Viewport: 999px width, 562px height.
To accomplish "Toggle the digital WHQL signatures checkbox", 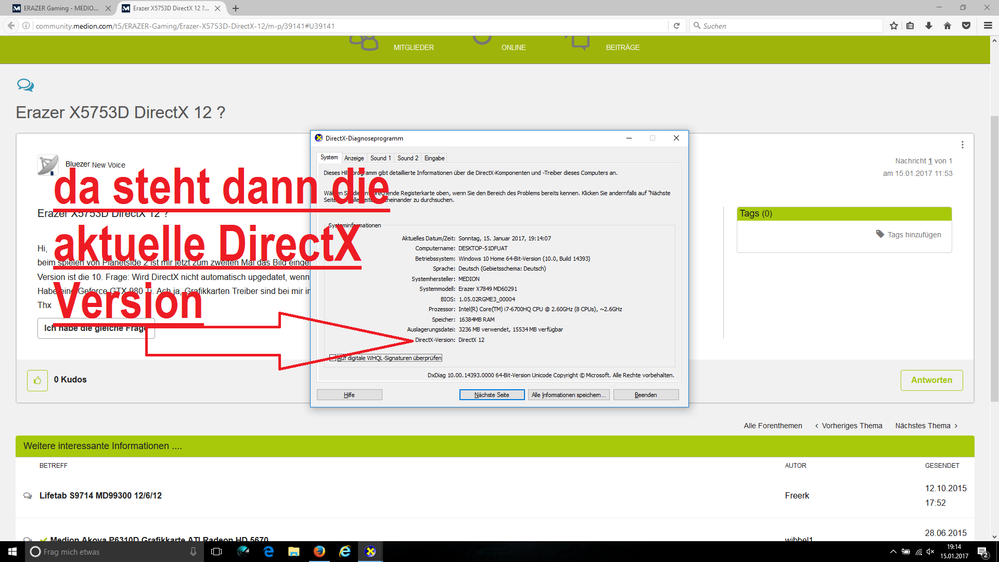I will pos(333,357).
